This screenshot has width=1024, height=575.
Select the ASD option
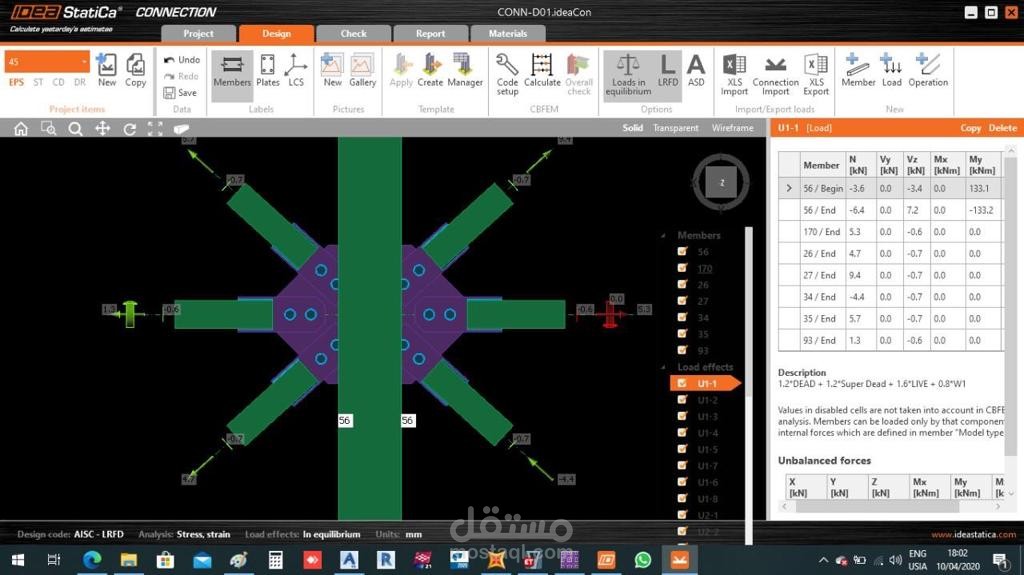point(696,70)
